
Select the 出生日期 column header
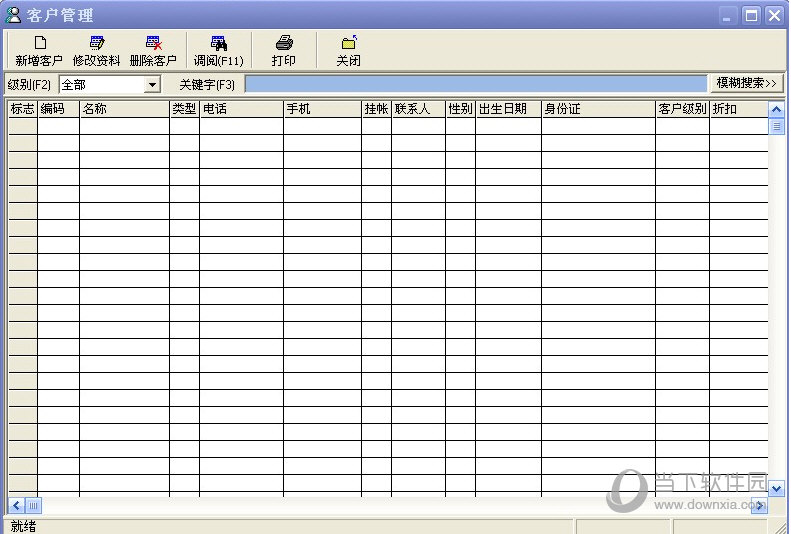coord(508,109)
